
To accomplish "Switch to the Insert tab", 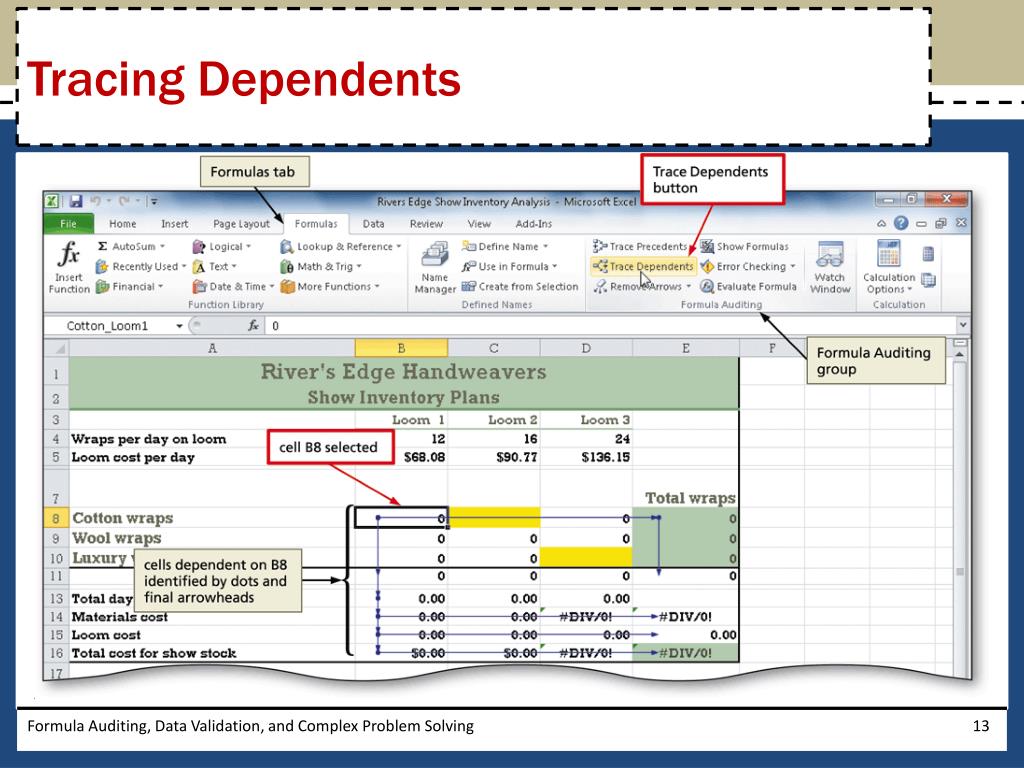I will point(174,224).
